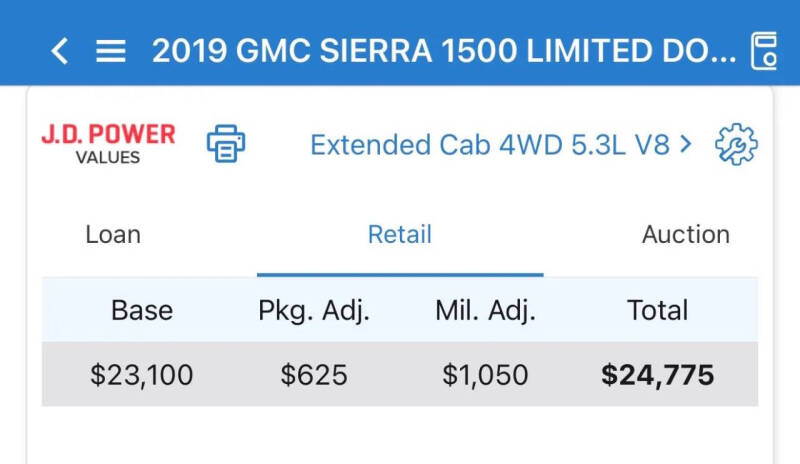800x464 pixels.
Task: Click the $23,100 base value
Action: click(x=142, y=375)
